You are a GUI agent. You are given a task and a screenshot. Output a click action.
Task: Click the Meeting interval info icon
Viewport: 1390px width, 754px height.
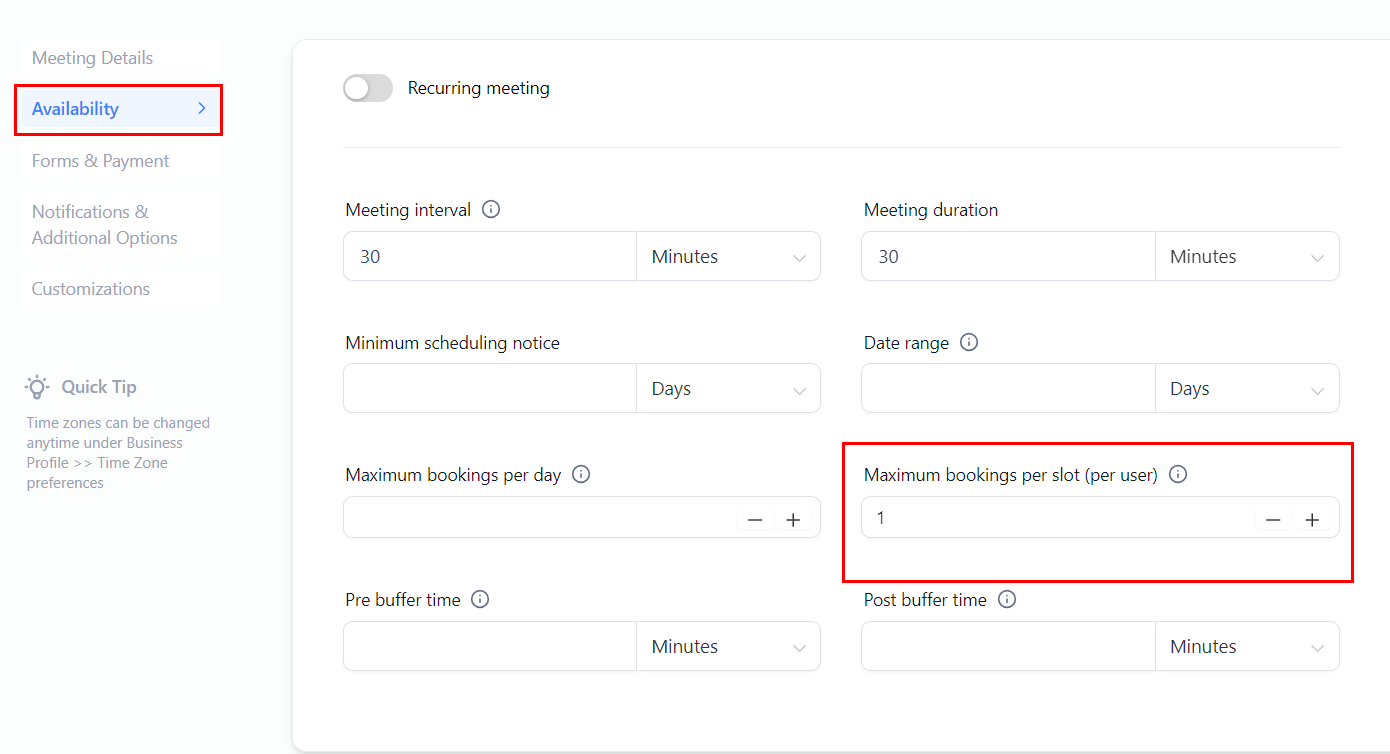491,210
